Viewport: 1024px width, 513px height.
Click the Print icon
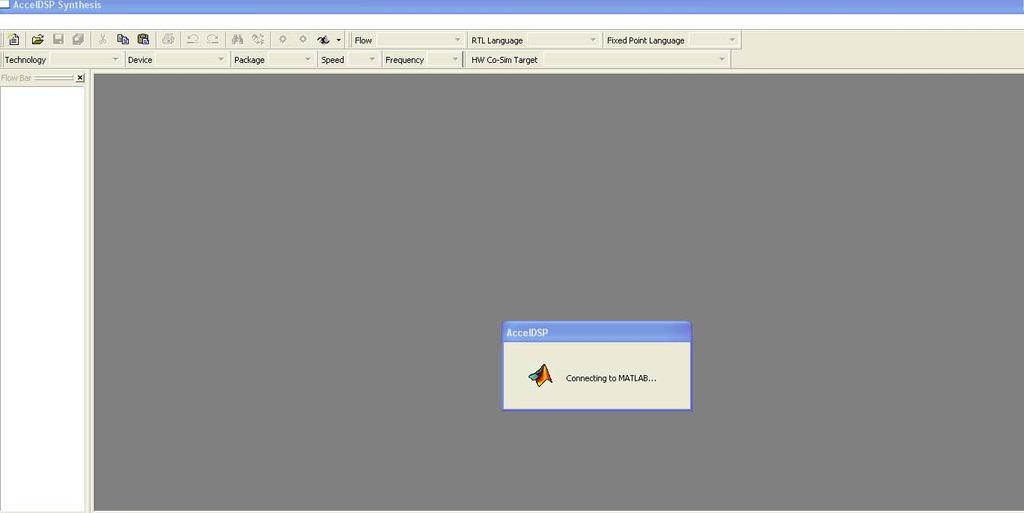click(x=168, y=40)
